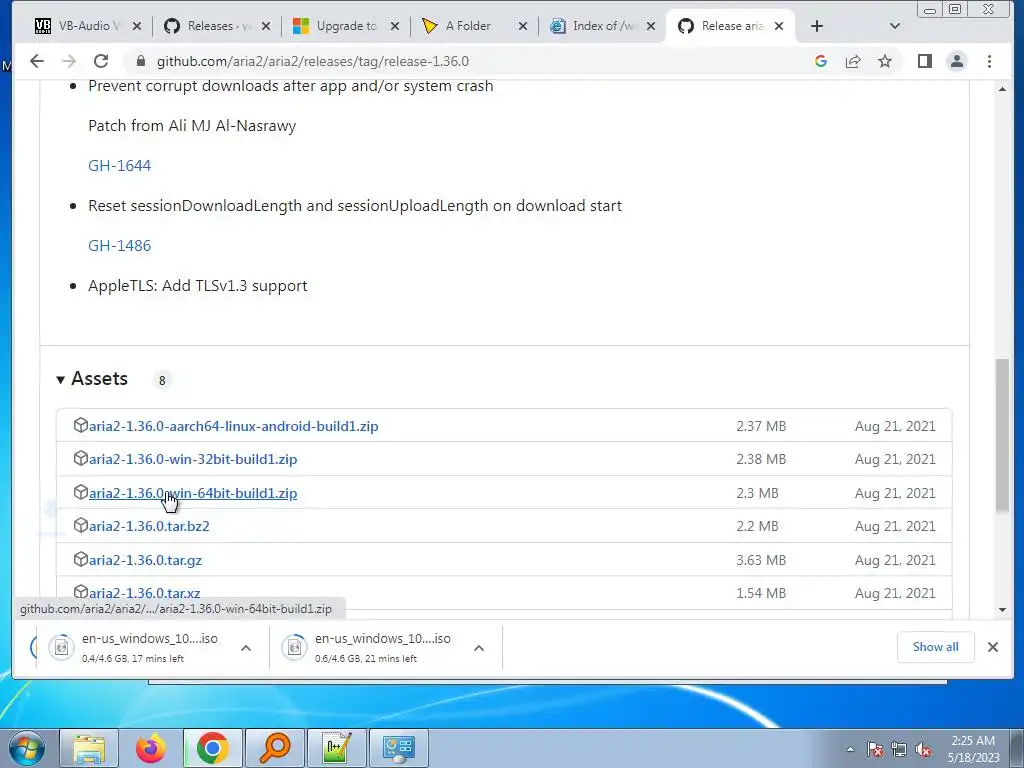Close the A Folder tab
This screenshot has height=768, width=1024.
(522, 26)
